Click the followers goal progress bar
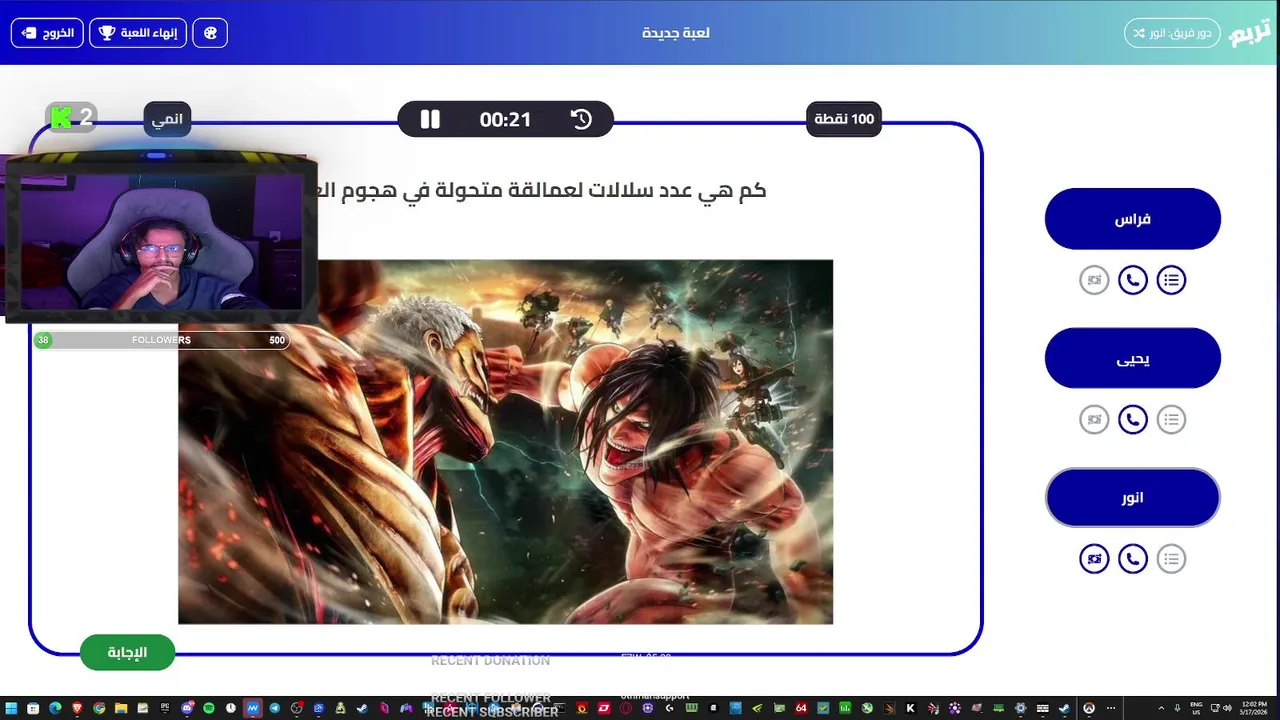 pyautogui.click(x=161, y=340)
